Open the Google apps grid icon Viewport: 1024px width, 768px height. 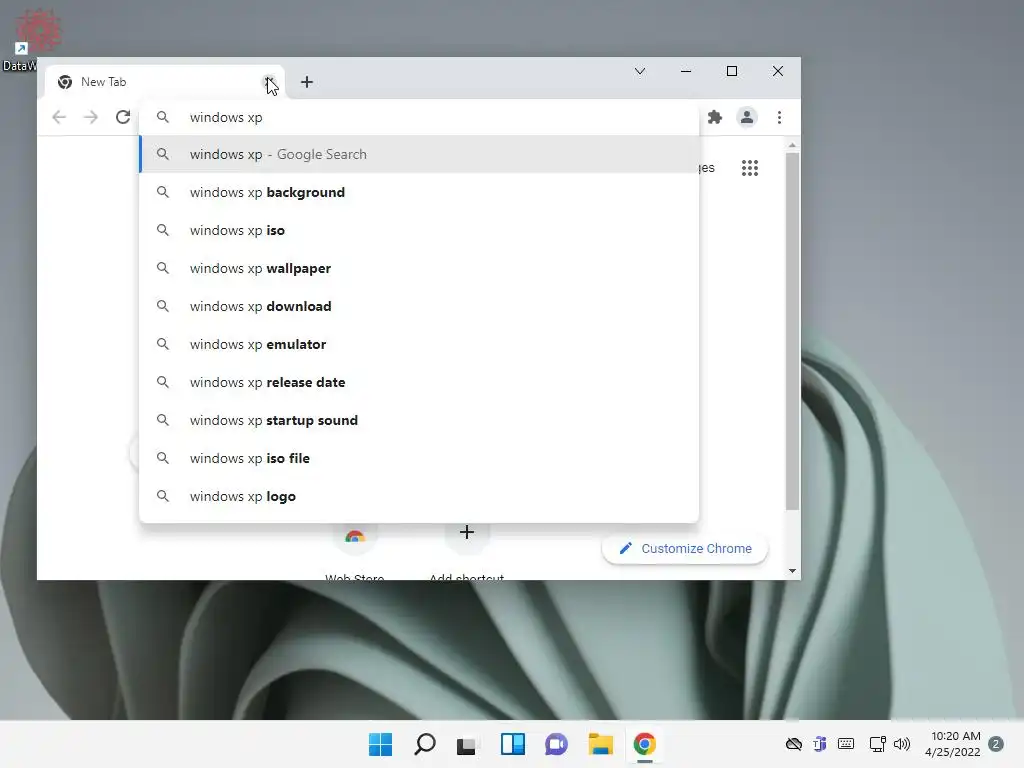(x=750, y=168)
